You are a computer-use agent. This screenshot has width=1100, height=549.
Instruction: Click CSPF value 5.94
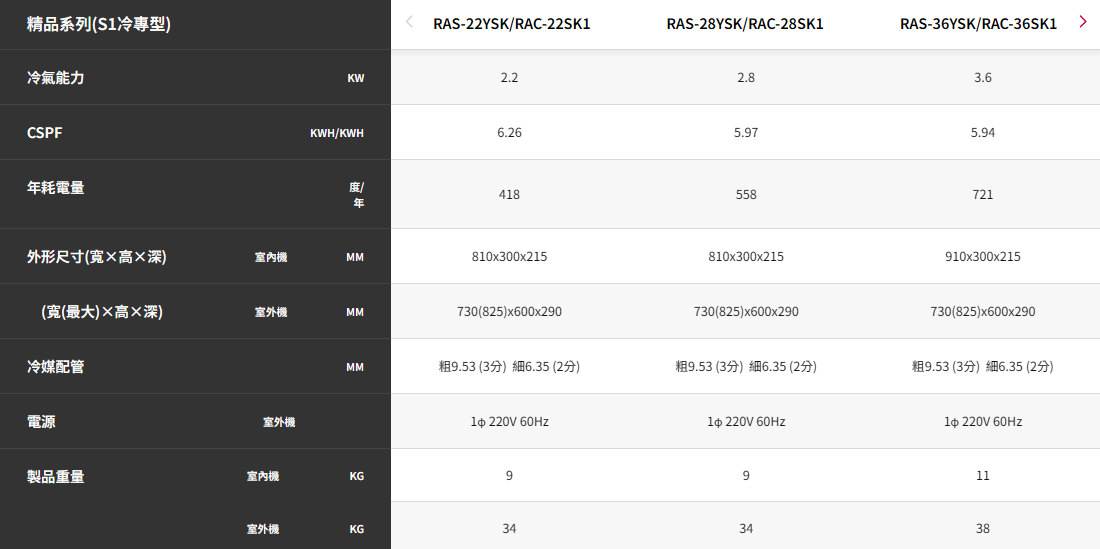click(x=983, y=133)
